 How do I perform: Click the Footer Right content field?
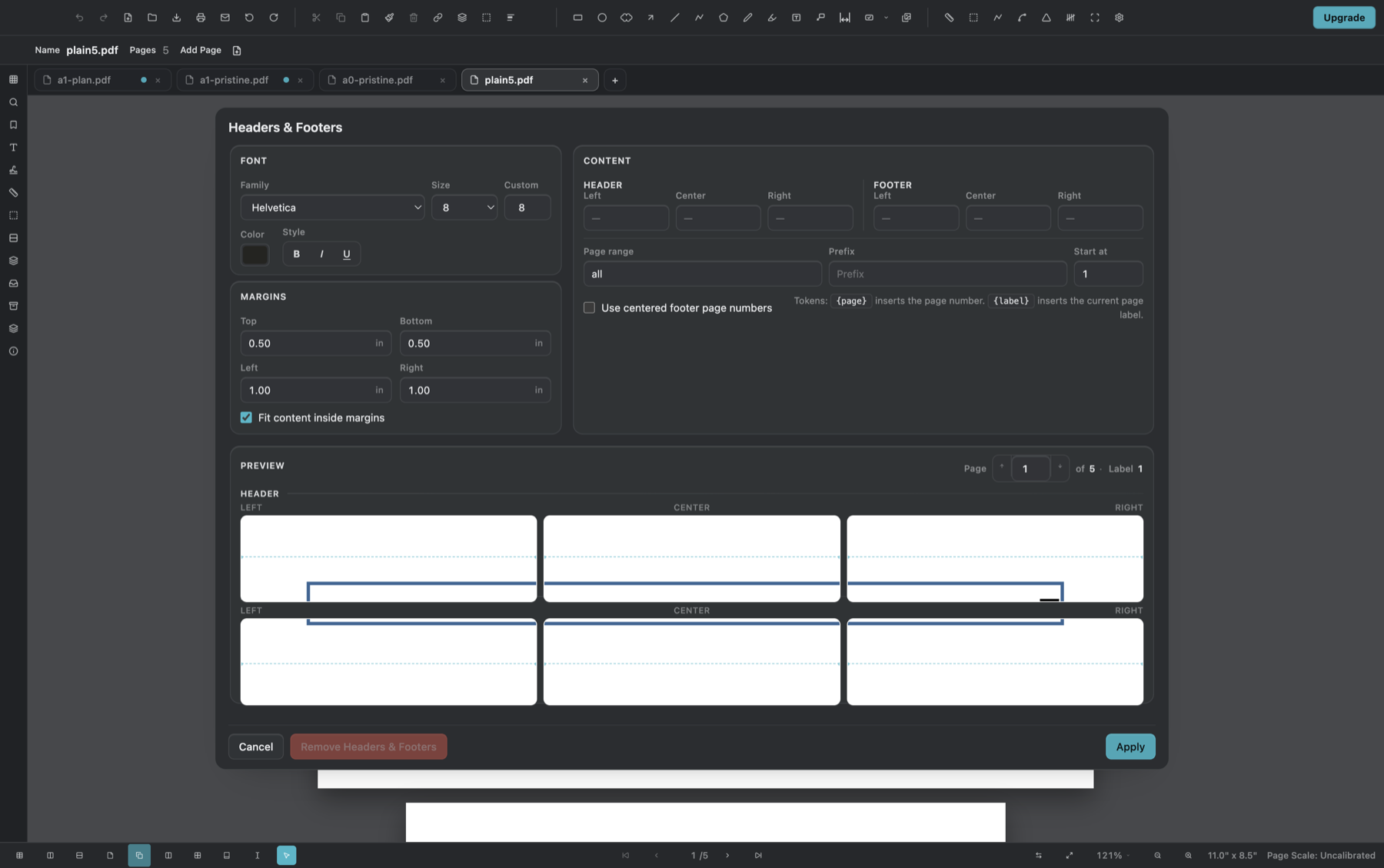click(1100, 218)
